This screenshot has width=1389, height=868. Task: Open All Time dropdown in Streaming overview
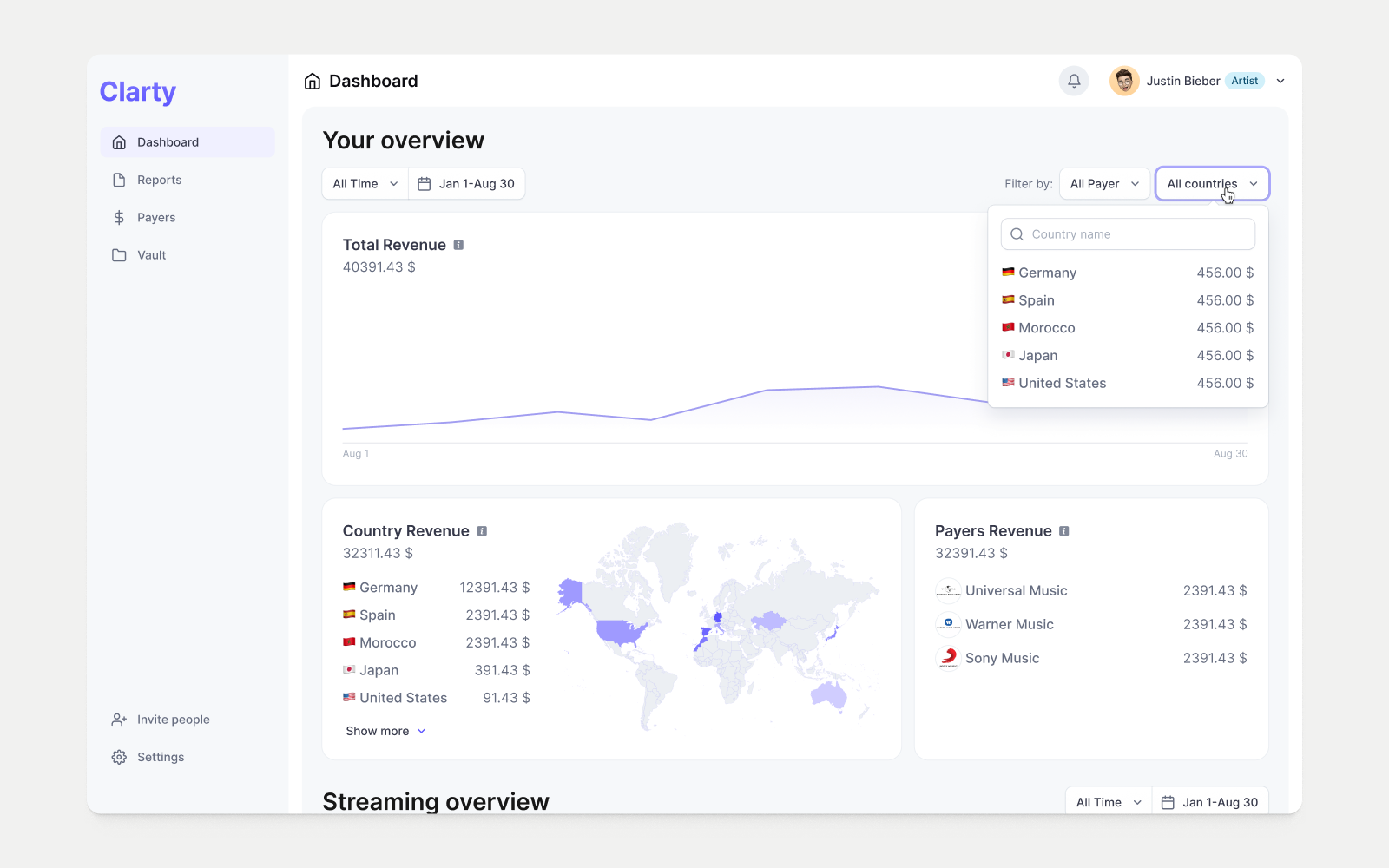tap(1109, 802)
